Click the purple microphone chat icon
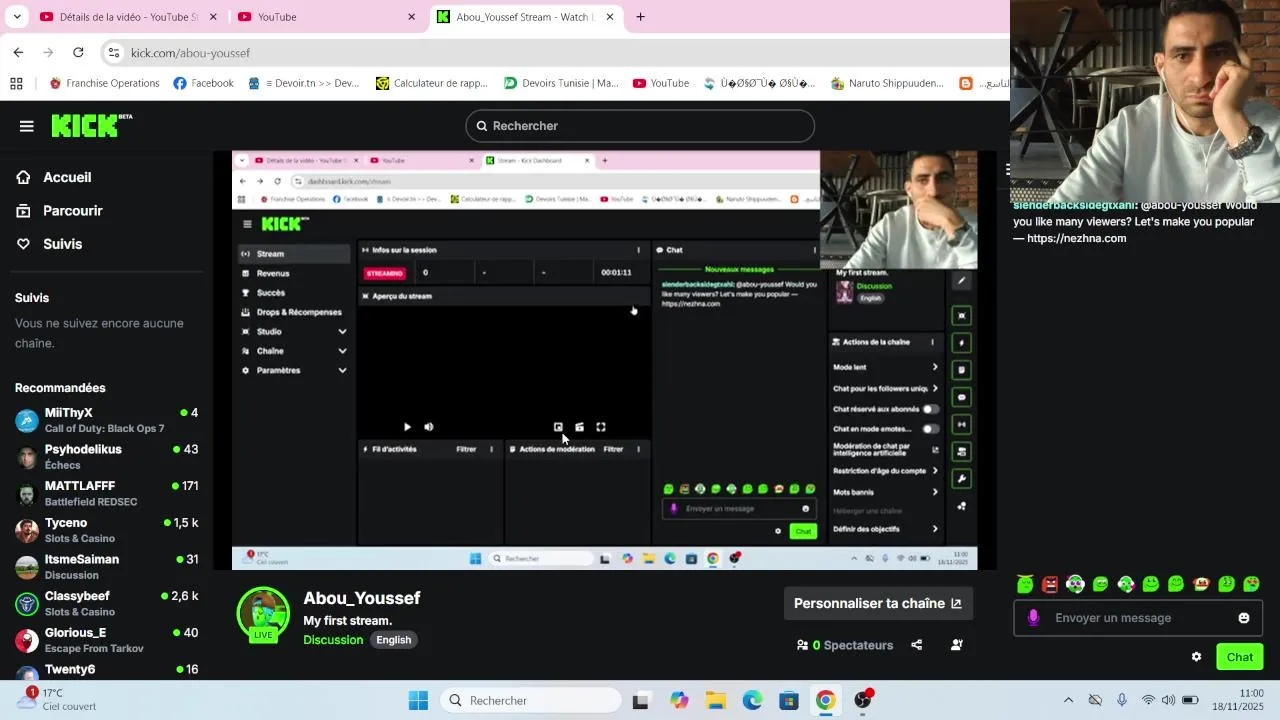 point(1033,618)
